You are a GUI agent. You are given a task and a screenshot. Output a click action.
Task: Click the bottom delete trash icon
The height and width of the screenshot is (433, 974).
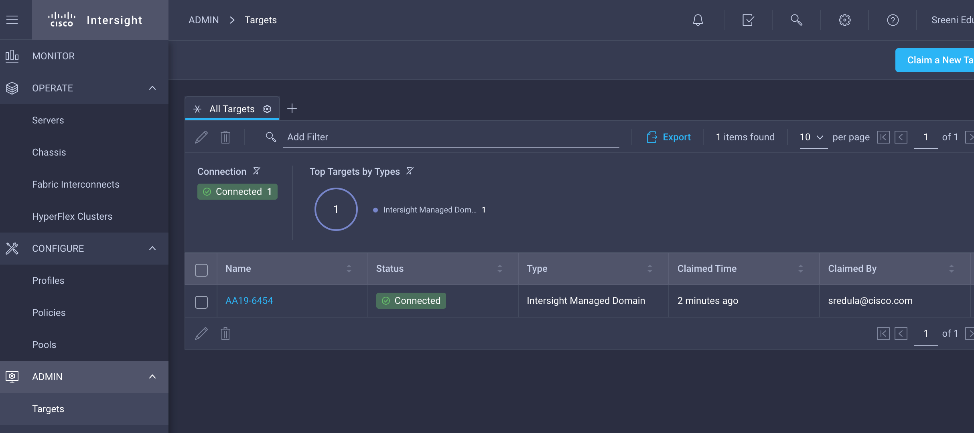coord(225,334)
